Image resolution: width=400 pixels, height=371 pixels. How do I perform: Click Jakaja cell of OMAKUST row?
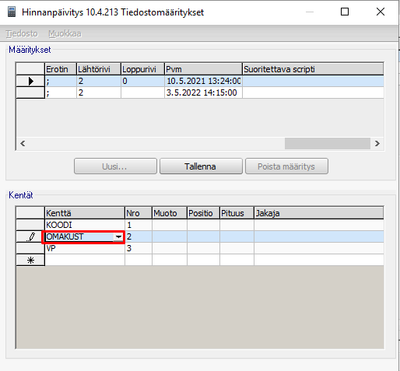click(x=319, y=237)
